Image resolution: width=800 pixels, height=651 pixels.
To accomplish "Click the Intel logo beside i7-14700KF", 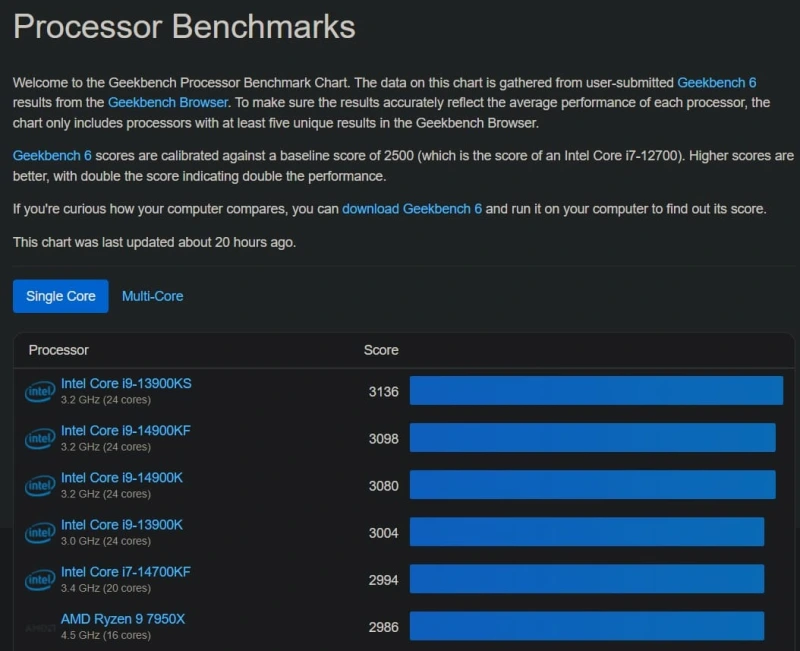I will (x=40, y=580).
